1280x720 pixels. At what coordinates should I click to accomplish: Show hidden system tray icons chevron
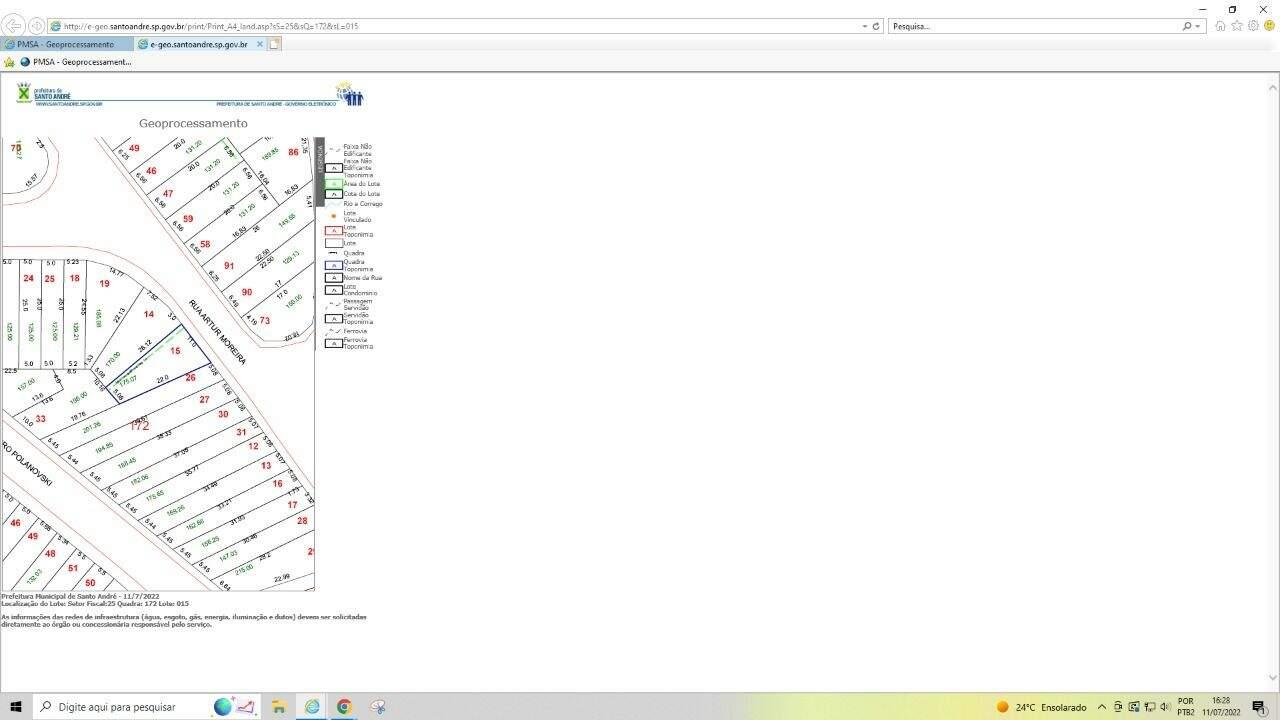(1102, 707)
